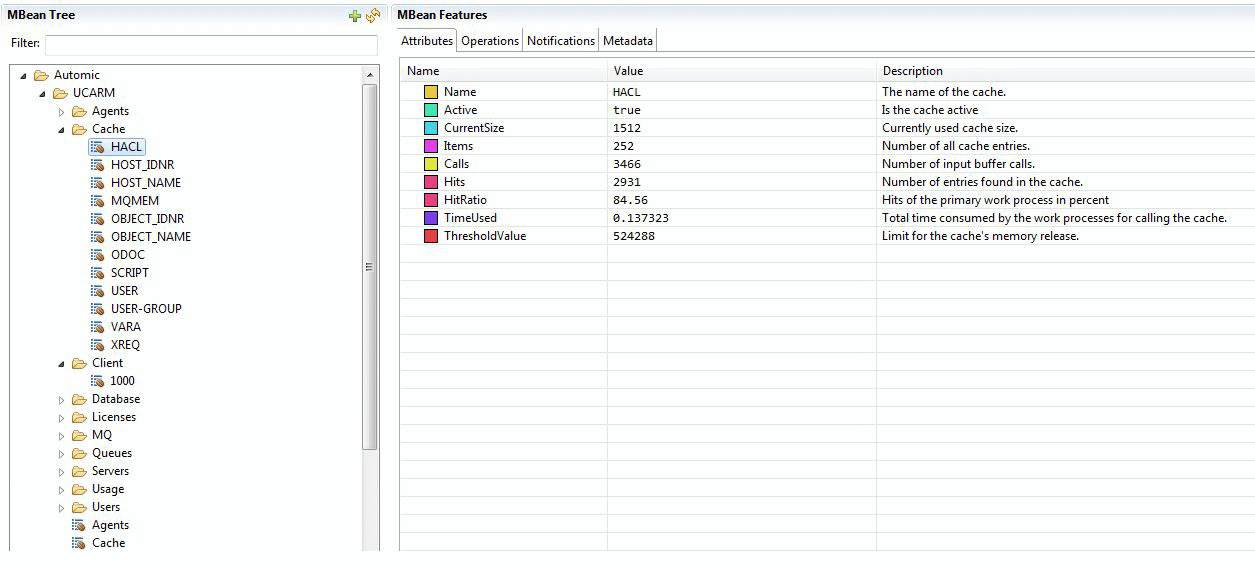This screenshot has width=1255, height=569.
Task: Select the Active value true
Action: point(627,110)
